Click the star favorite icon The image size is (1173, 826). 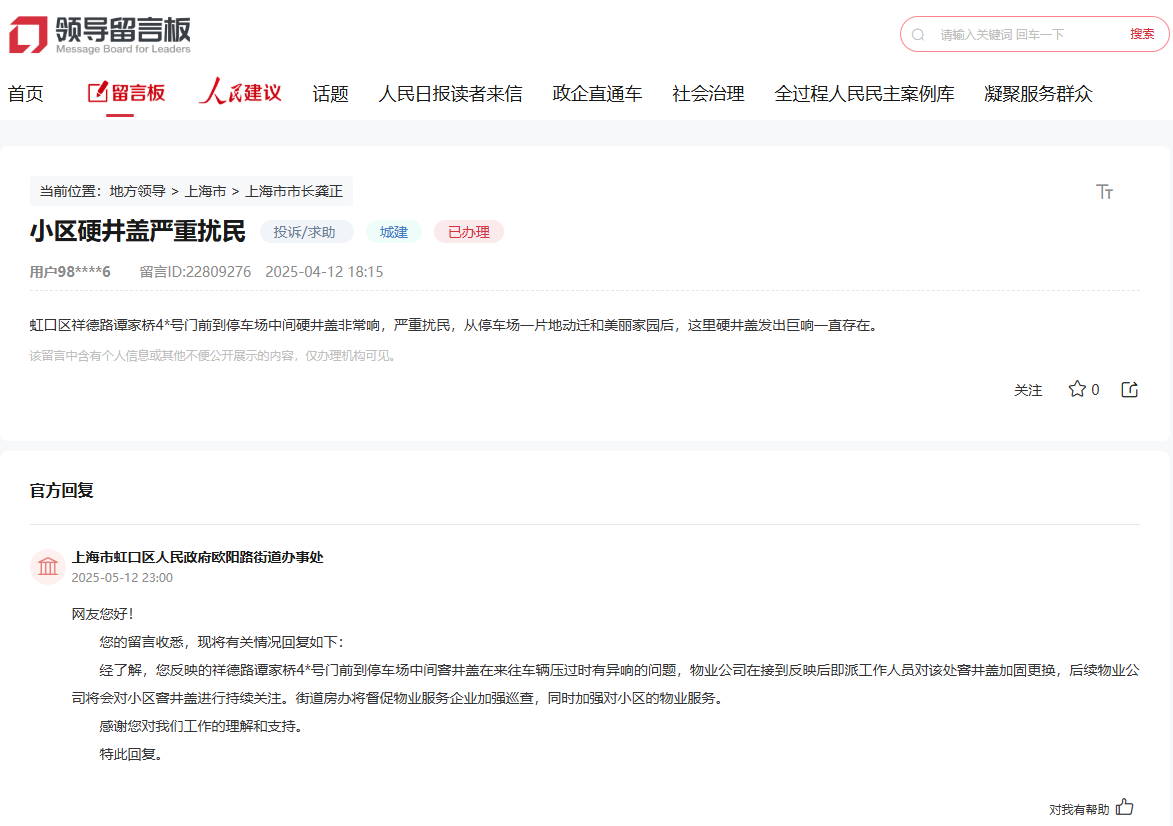(x=1077, y=389)
